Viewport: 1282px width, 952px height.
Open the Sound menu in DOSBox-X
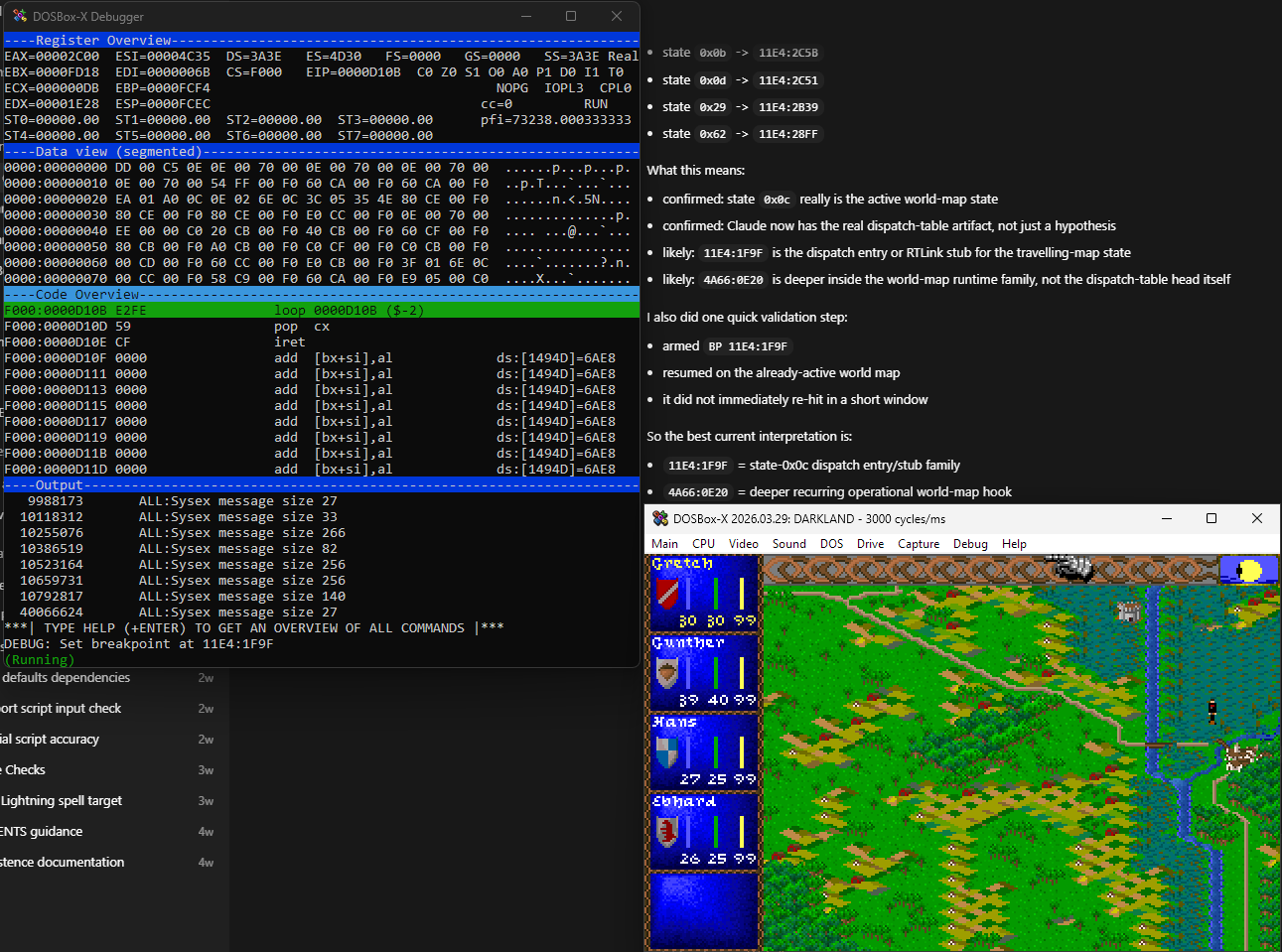(788, 544)
